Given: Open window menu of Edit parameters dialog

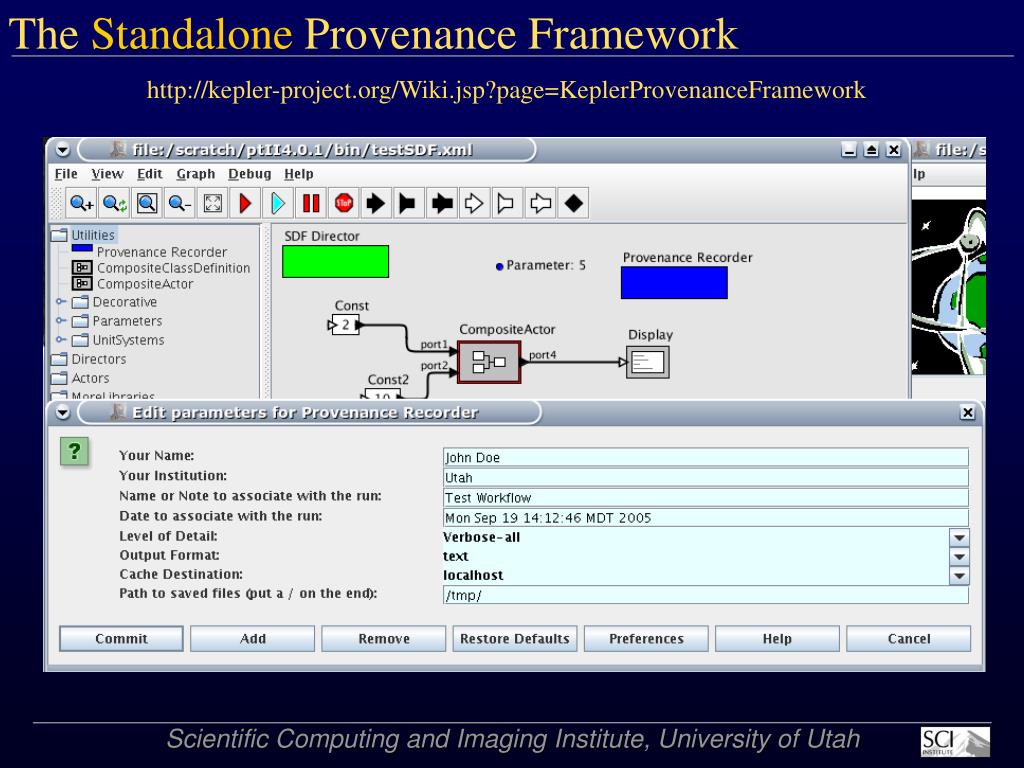Looking at the screenshot, I should pos(63,413).
